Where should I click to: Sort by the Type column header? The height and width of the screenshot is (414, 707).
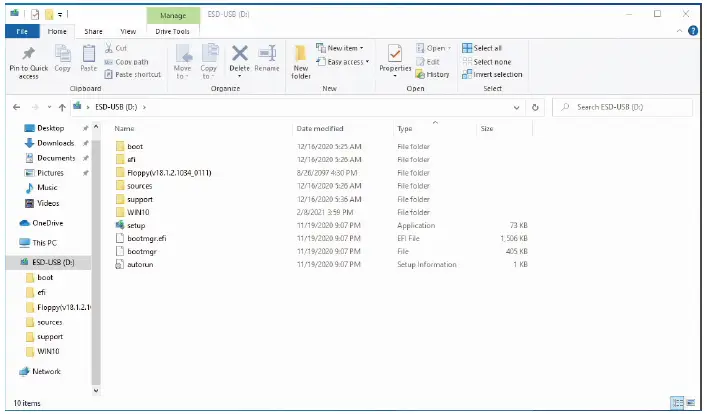click(404, 129)
